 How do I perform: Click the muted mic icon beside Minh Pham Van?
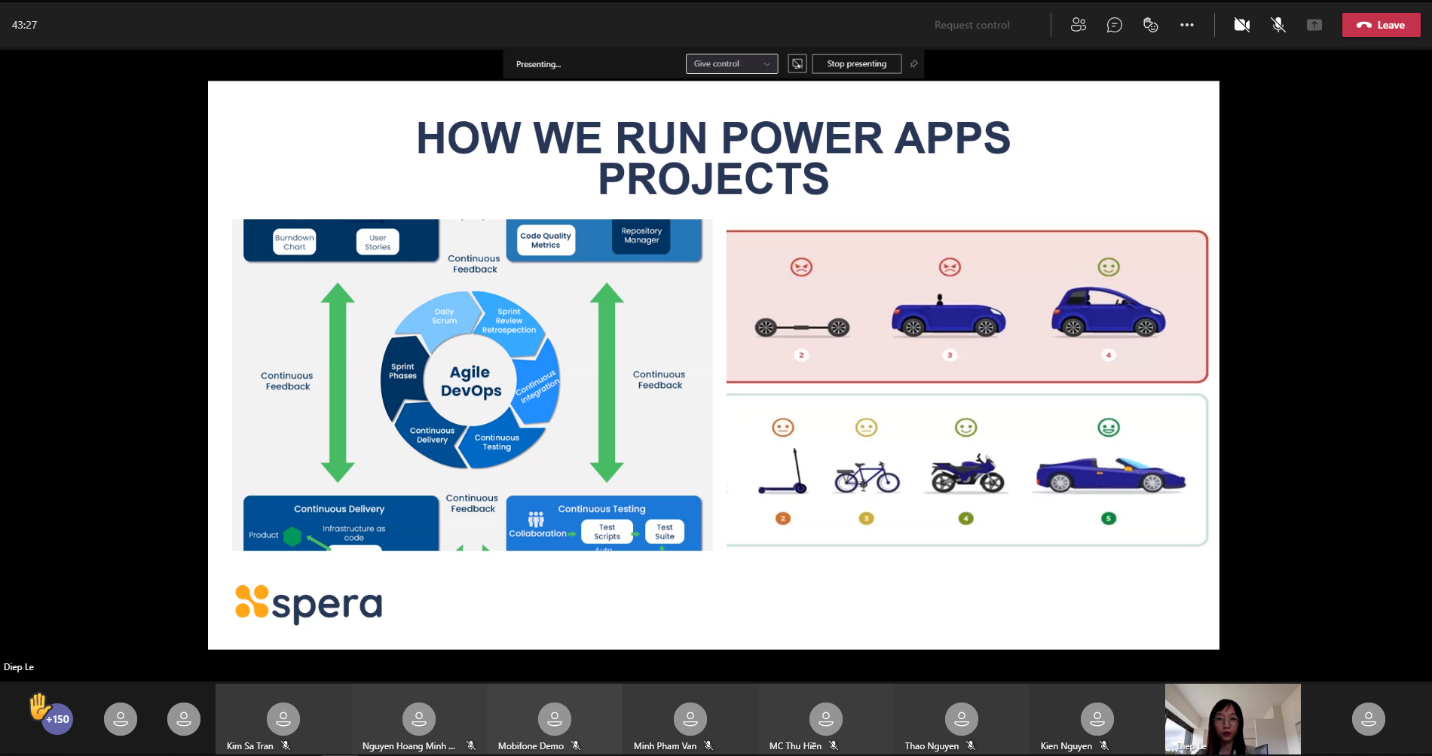point(708,746)
